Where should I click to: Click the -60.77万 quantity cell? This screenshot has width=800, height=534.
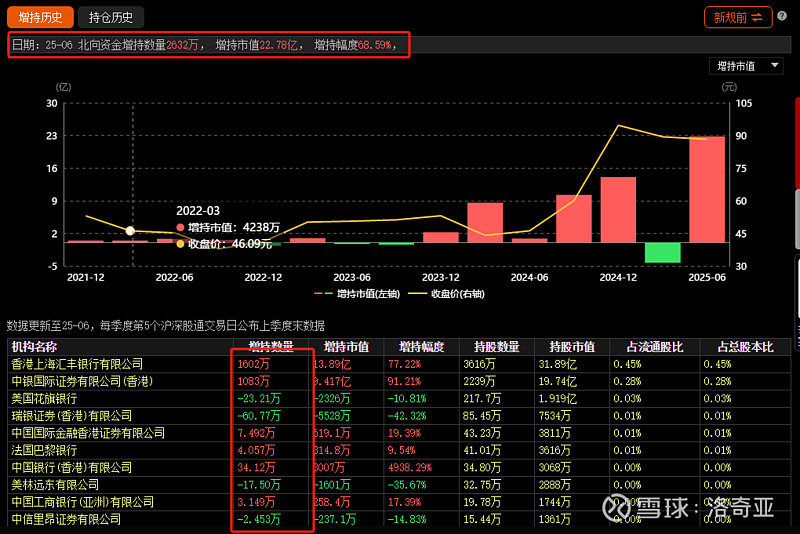259,416
